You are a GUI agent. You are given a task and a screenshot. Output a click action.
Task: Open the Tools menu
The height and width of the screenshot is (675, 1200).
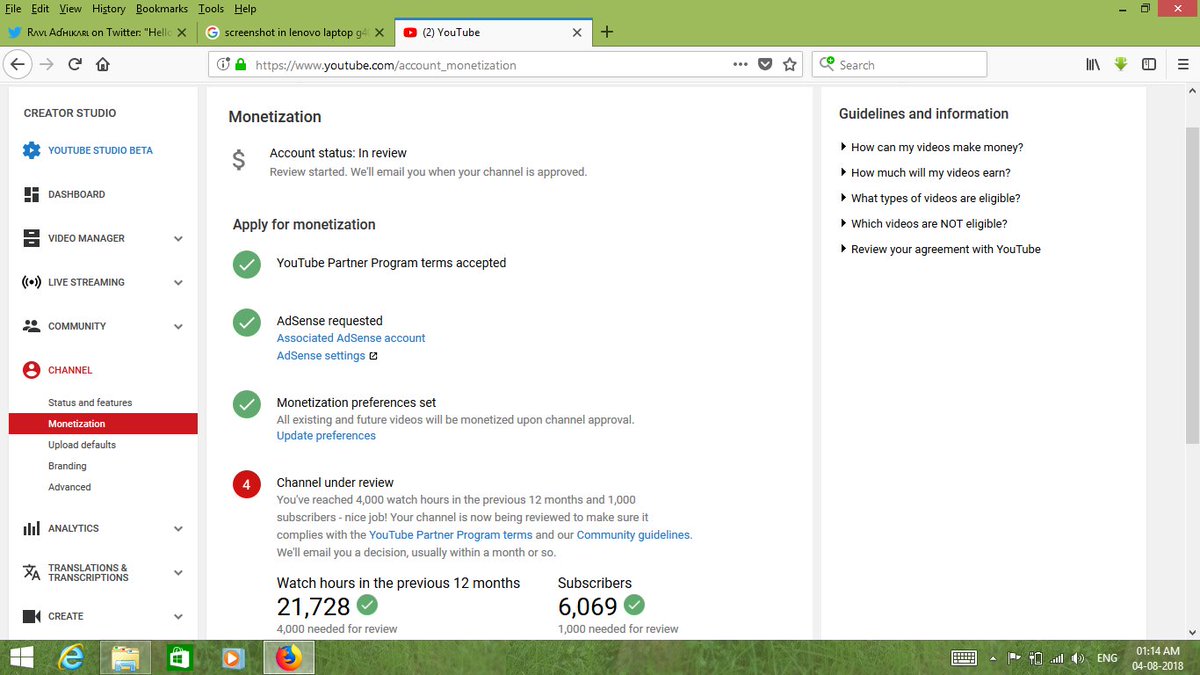[x=211, y=8]
